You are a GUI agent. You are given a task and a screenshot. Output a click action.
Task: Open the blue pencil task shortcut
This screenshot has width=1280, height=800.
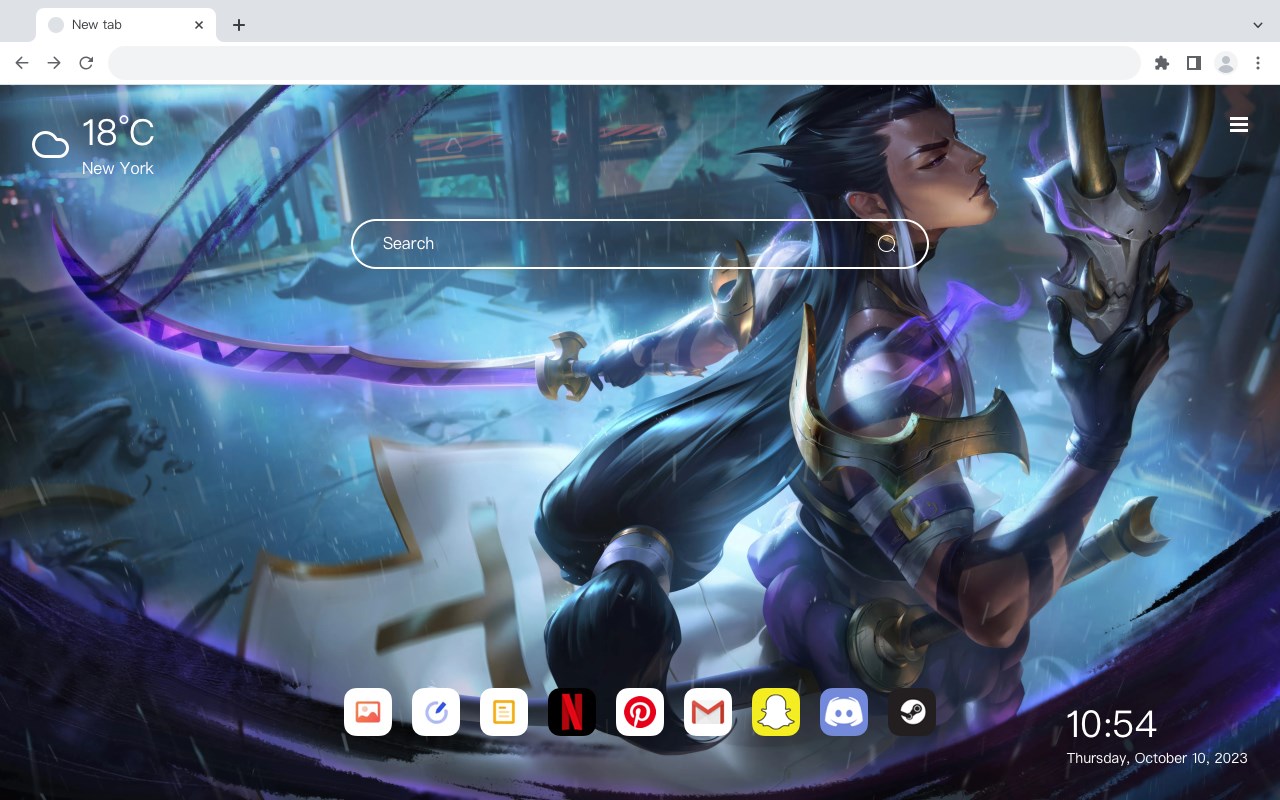(436, 712)
